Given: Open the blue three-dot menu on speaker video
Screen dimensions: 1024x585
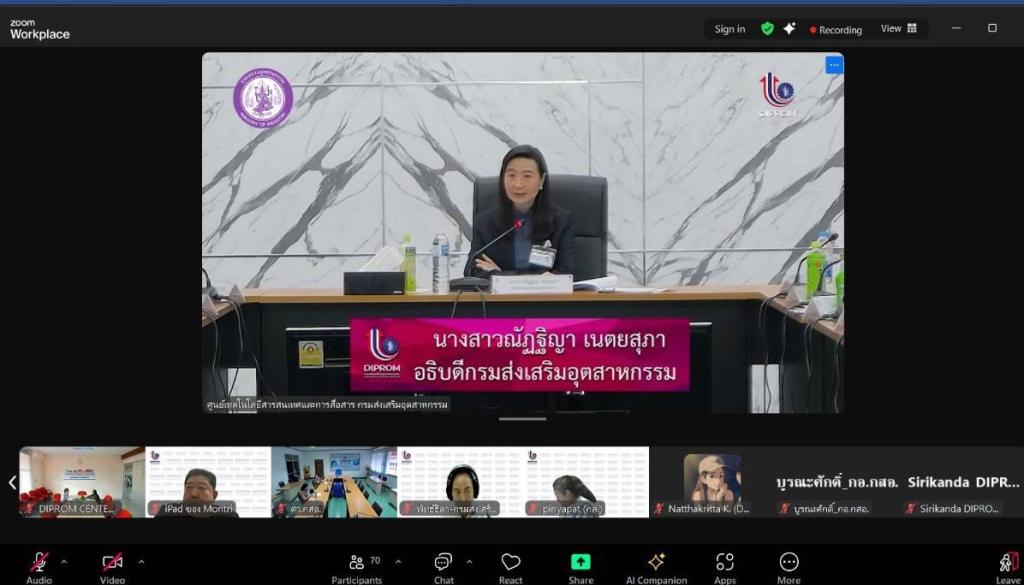Looking at the screenshot, I should click(x=834, y=65).
